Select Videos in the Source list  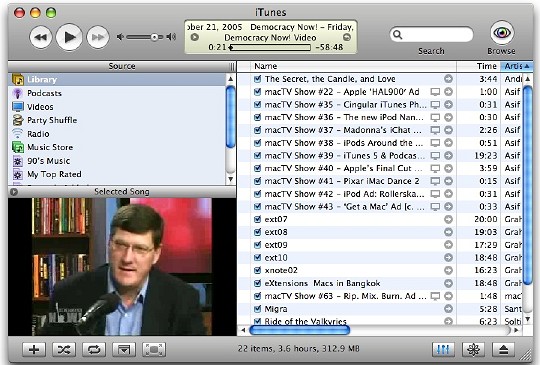pyautogui.click(x=117, y=107)
